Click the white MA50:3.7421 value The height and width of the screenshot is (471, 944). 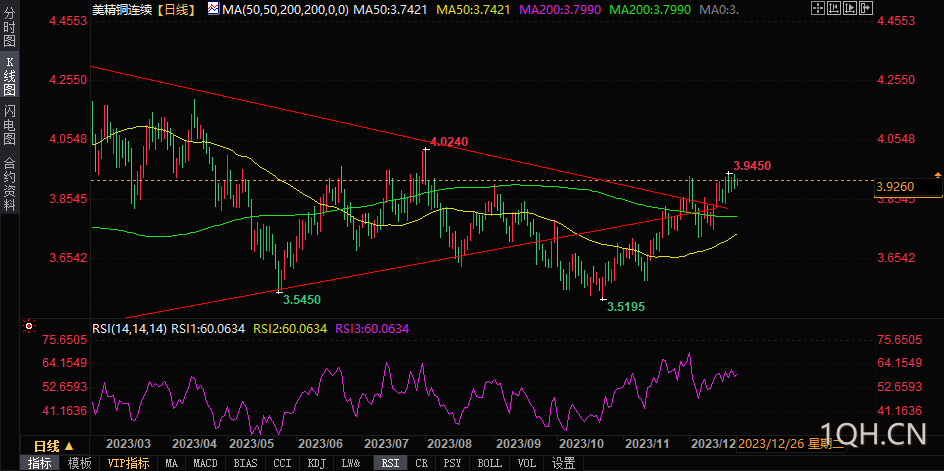(390, 9)
